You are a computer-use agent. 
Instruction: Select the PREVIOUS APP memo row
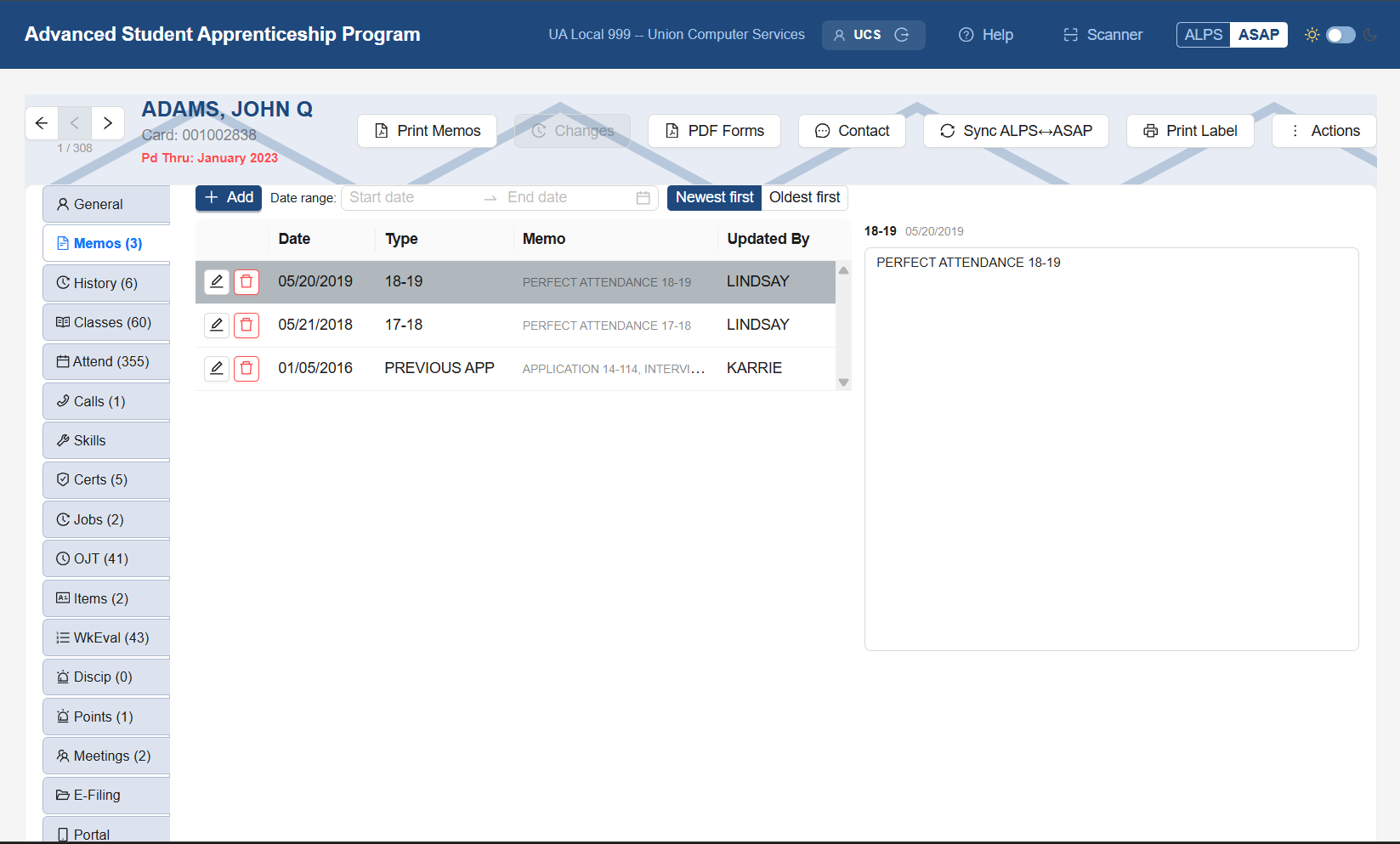pos(515,368)
